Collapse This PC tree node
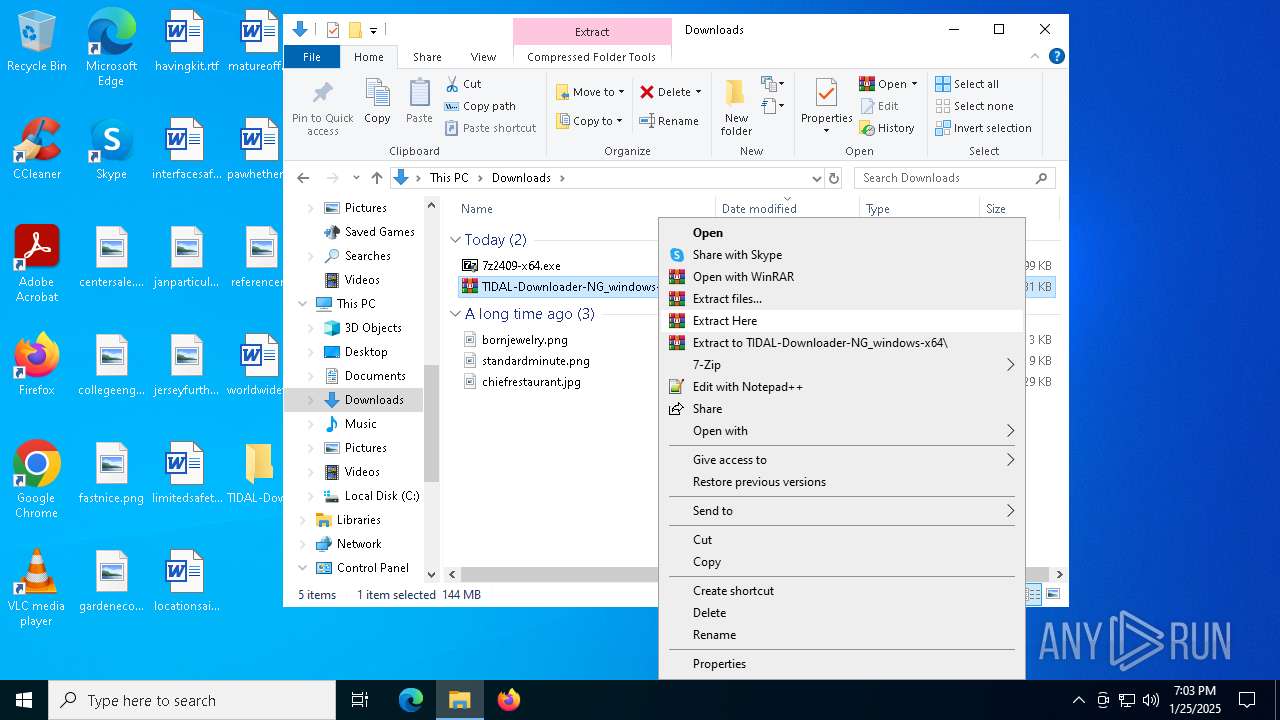 point(303,304)
